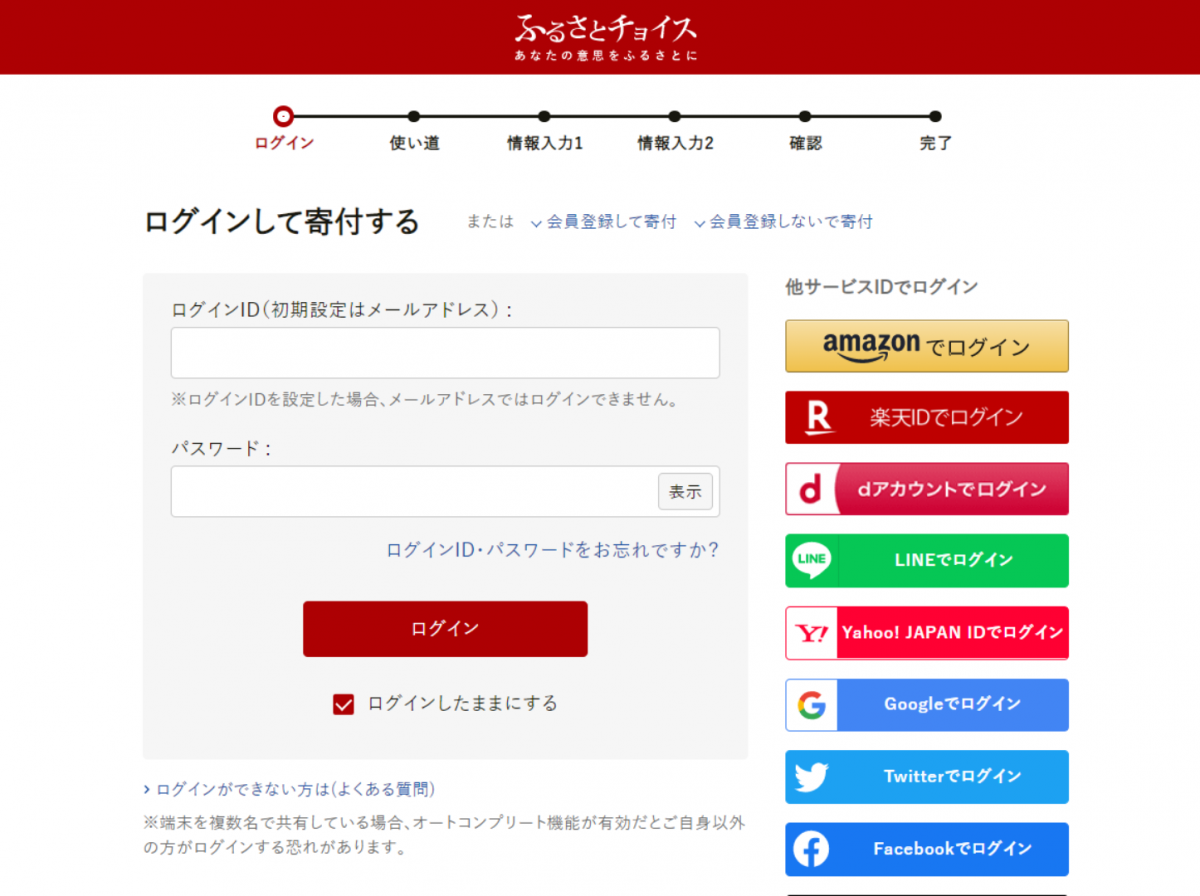1200x896 pixels.
Task: Select the 確認 step
Action: tap(805, 130)
